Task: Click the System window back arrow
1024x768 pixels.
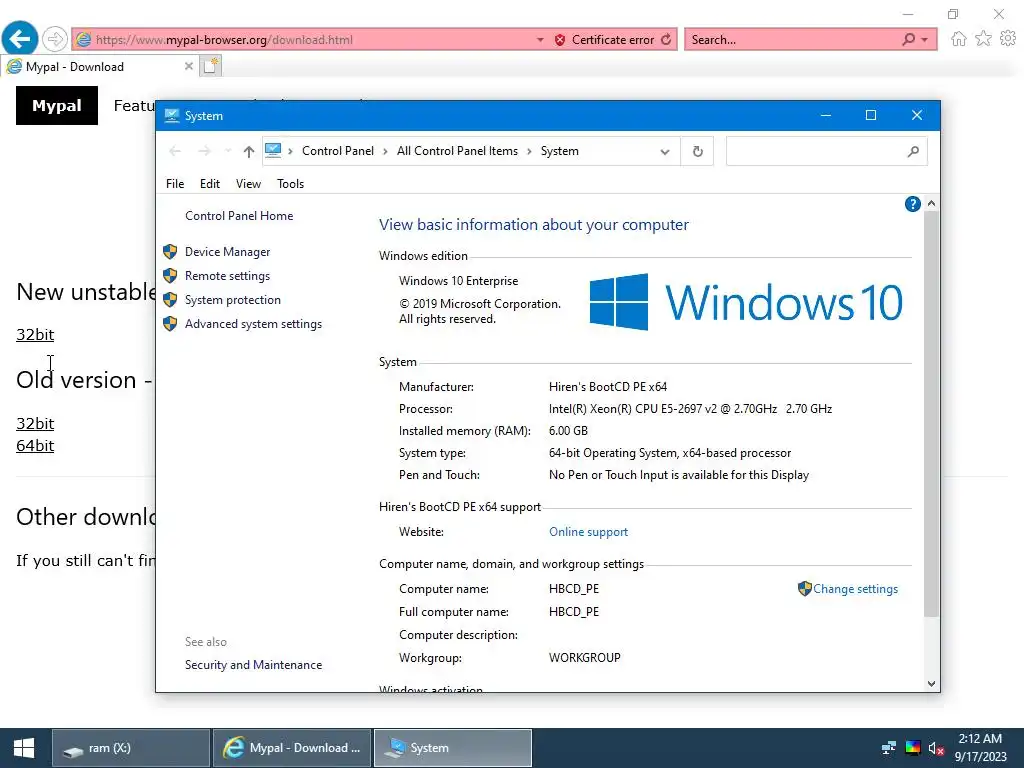Action: pos(174,152)
